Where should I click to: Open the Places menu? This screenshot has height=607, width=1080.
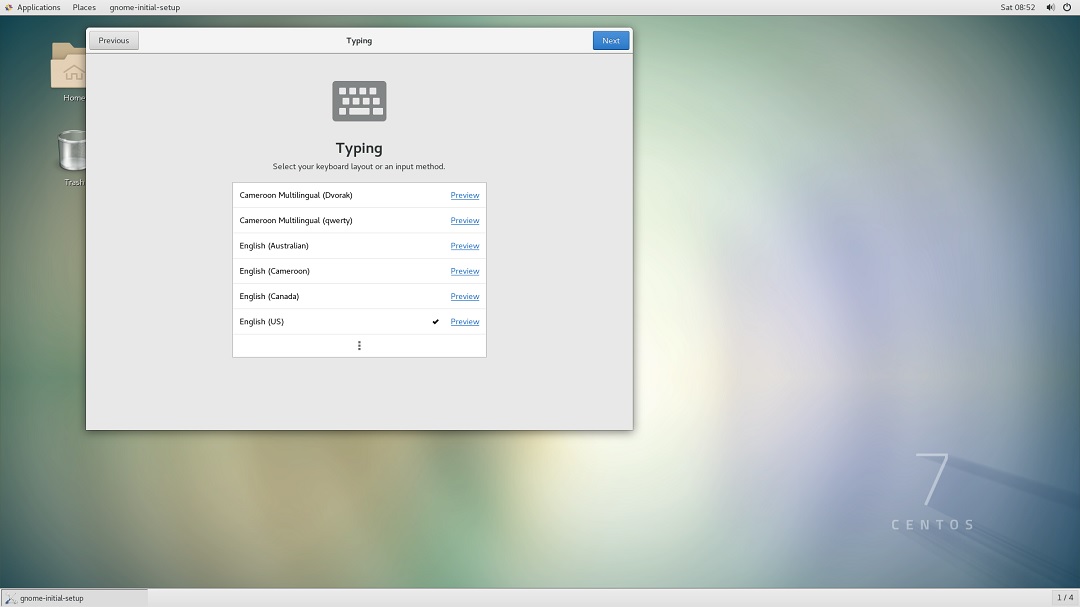[x=83, y=7]
